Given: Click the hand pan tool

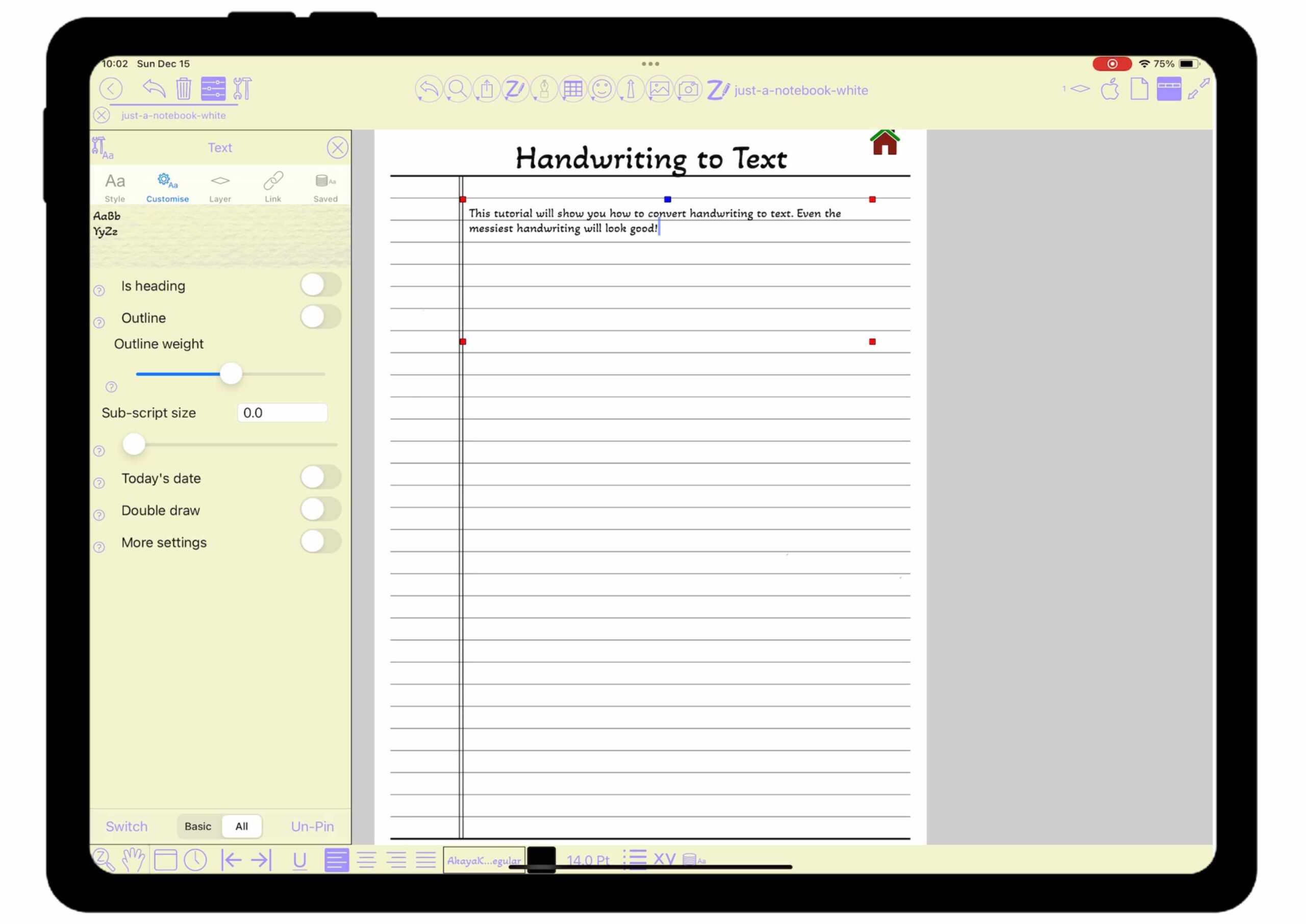Looking at the screenshot, I should [133, 860].
